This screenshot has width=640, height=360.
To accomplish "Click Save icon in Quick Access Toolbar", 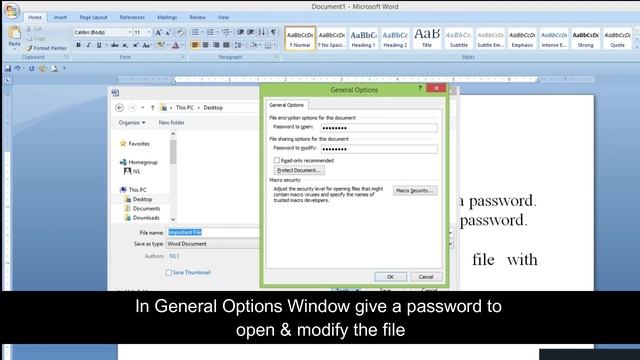I will [x=8, y=69].
